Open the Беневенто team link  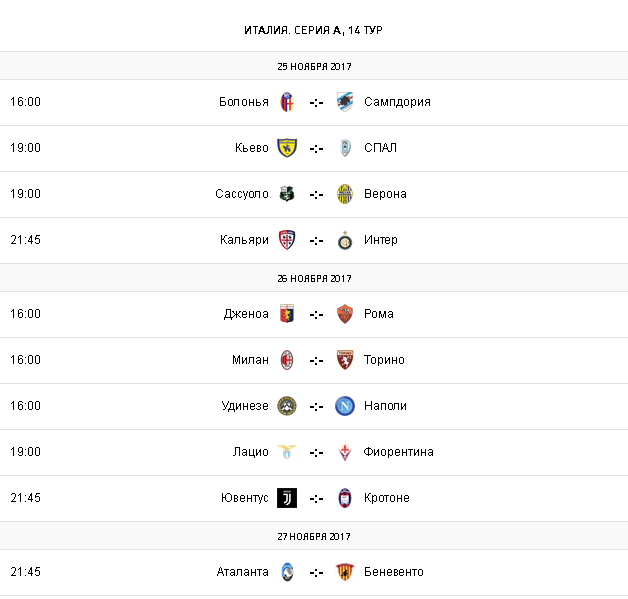pyautogui.click(x=394, y=572)
